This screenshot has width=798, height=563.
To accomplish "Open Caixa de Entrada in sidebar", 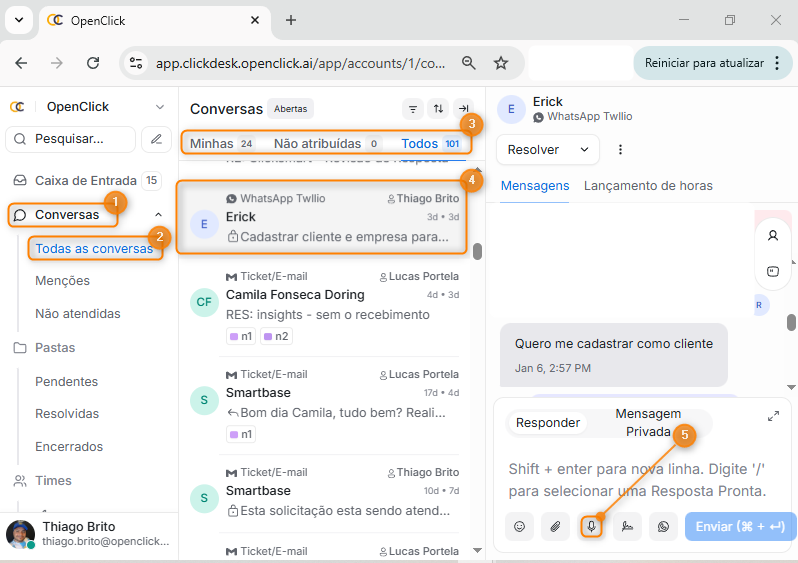I will click(85, 181).
